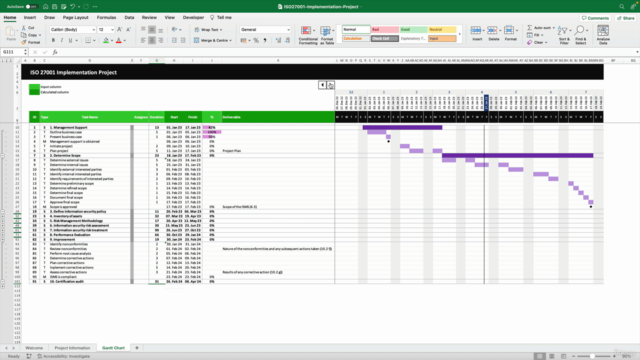The height and width of the screenshot is (360, 640).
Task: Click Merge & Centre button
Action: click(213, 40)
